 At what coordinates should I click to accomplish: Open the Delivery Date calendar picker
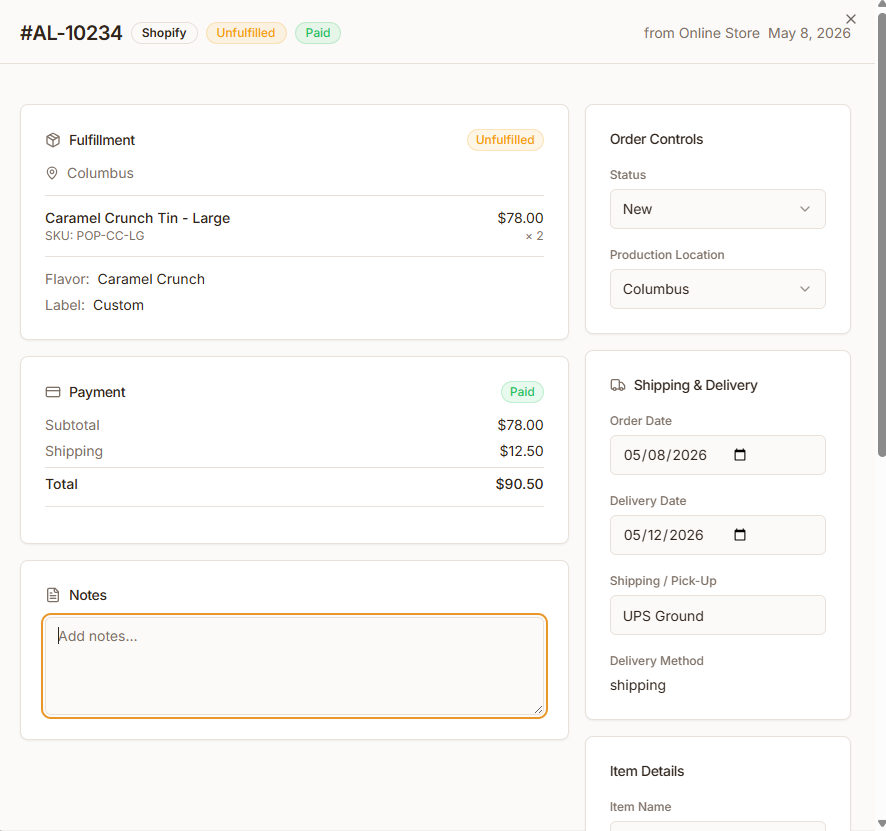pos(740,534)
